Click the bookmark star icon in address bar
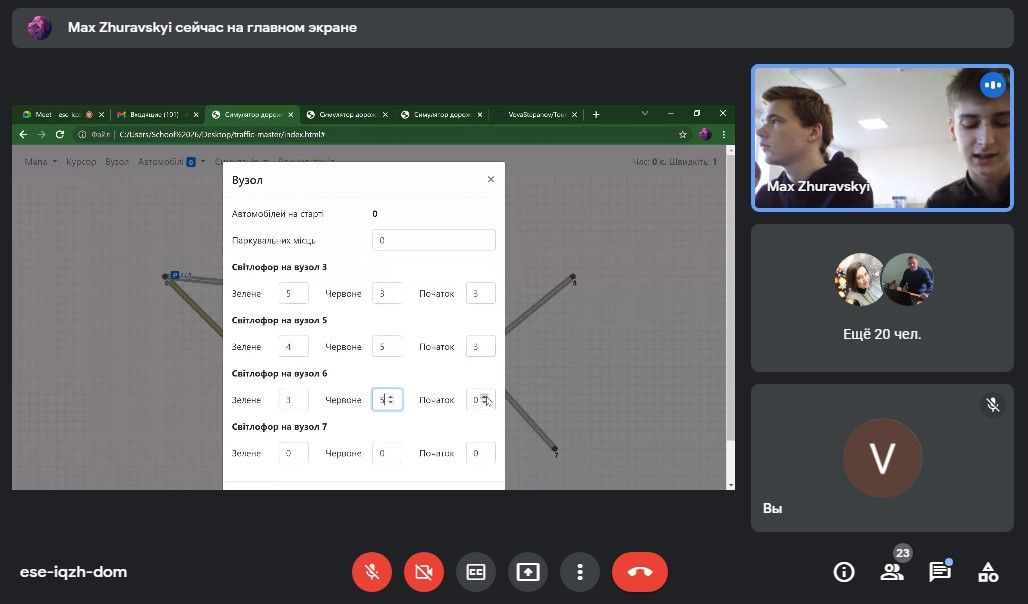Screen dimensions: 1028x604 click(683, 134)
